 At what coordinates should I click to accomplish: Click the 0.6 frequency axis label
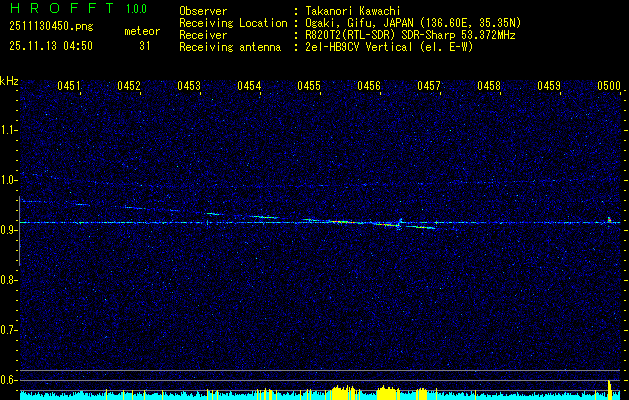(x=9, y=379)
